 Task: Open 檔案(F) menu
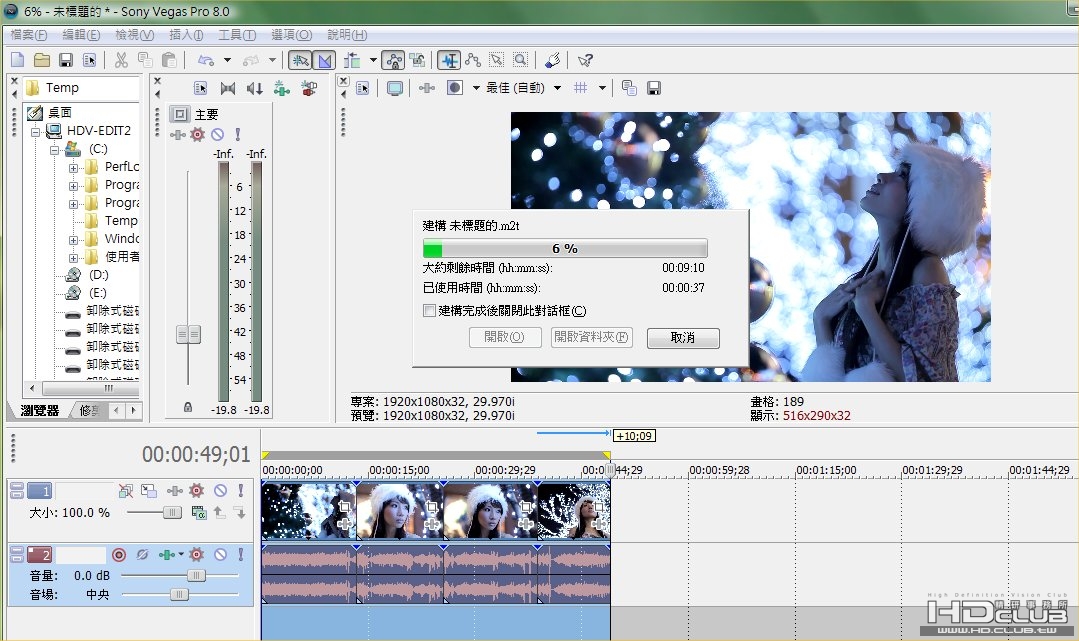(28, 34)
